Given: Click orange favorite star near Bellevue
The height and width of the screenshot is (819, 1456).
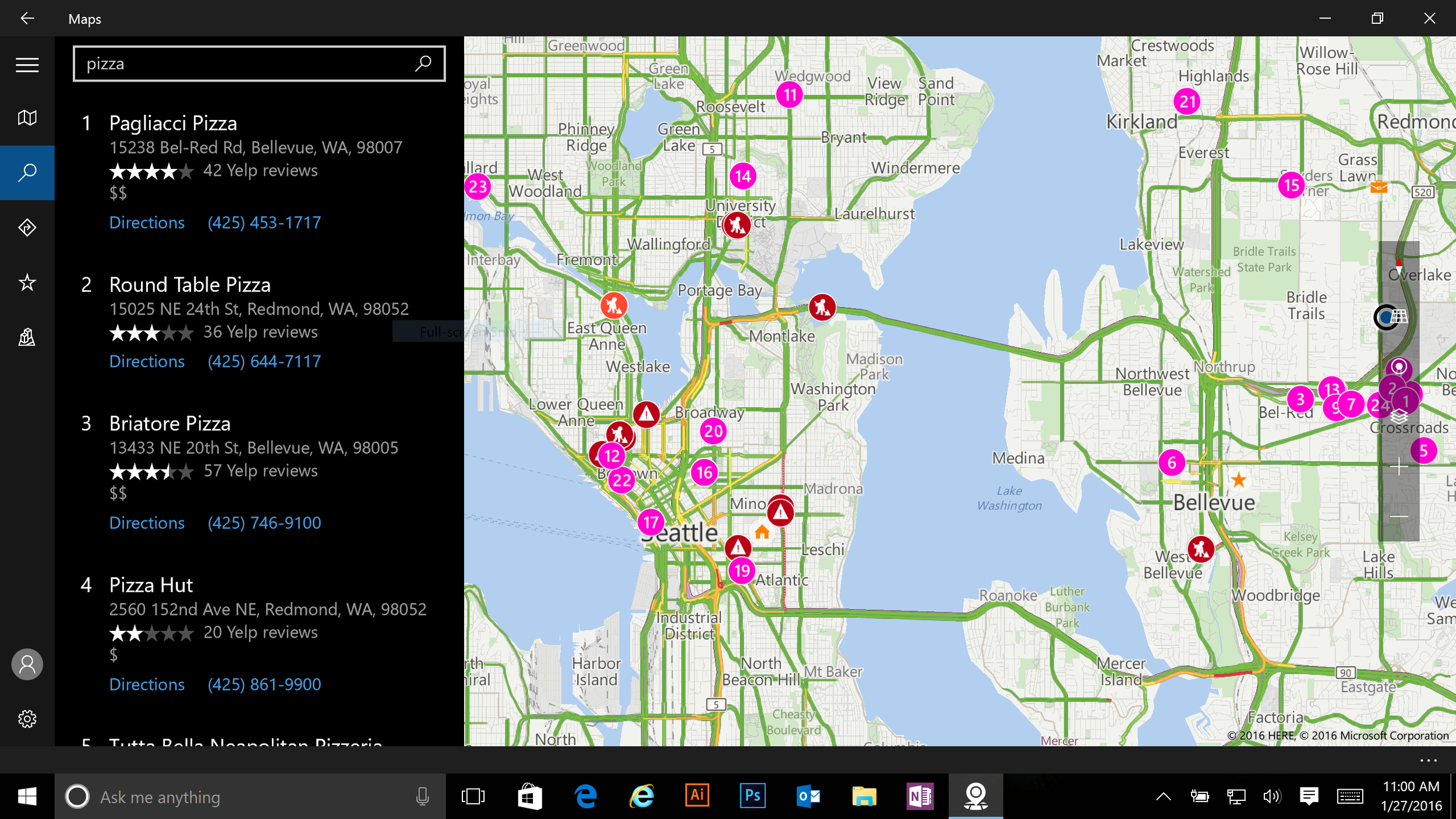Looking at the screenshot, I should pyautogui.click(x=1239, y=480).
